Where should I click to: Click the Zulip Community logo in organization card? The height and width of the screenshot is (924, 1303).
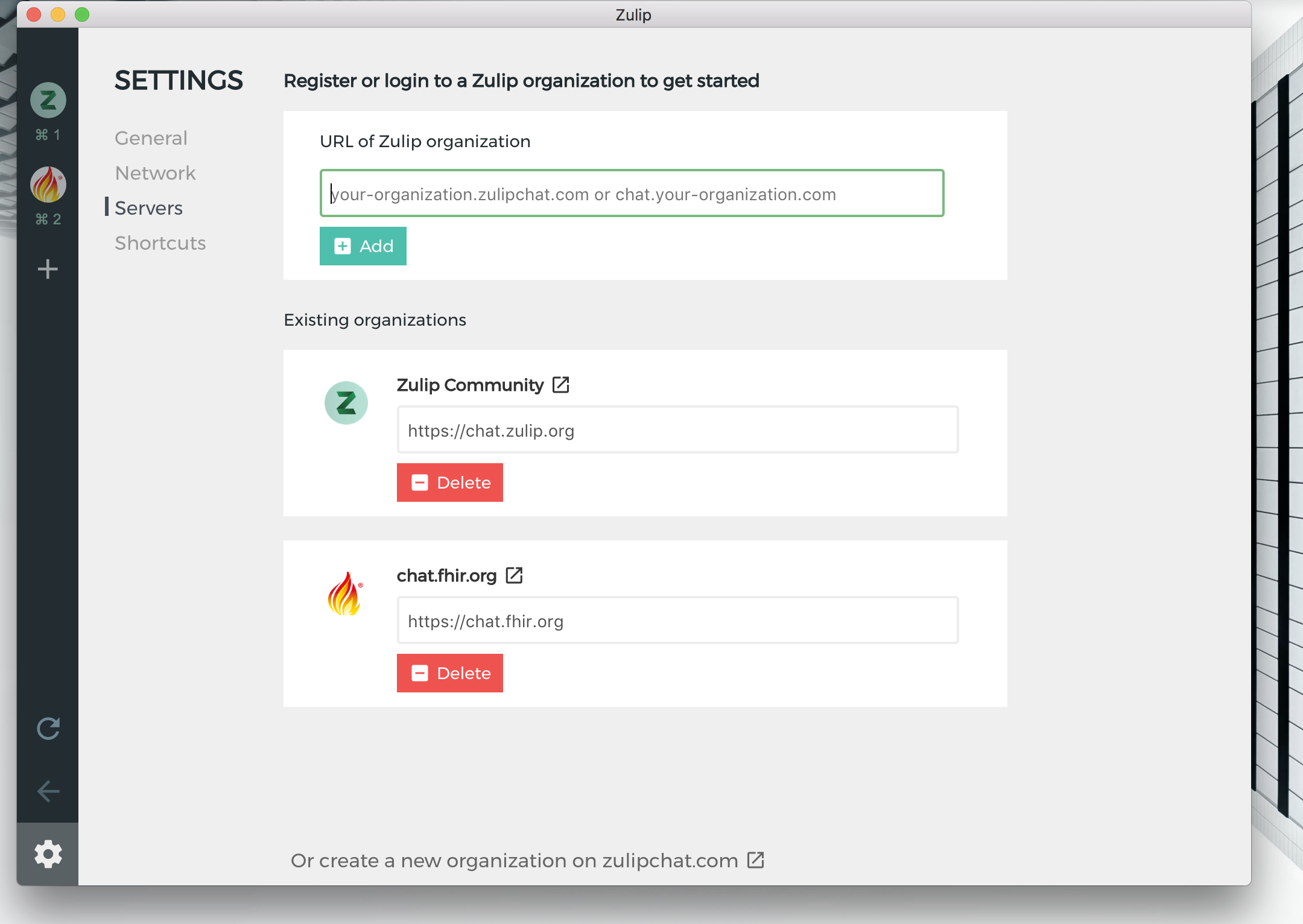coord(346,403)
